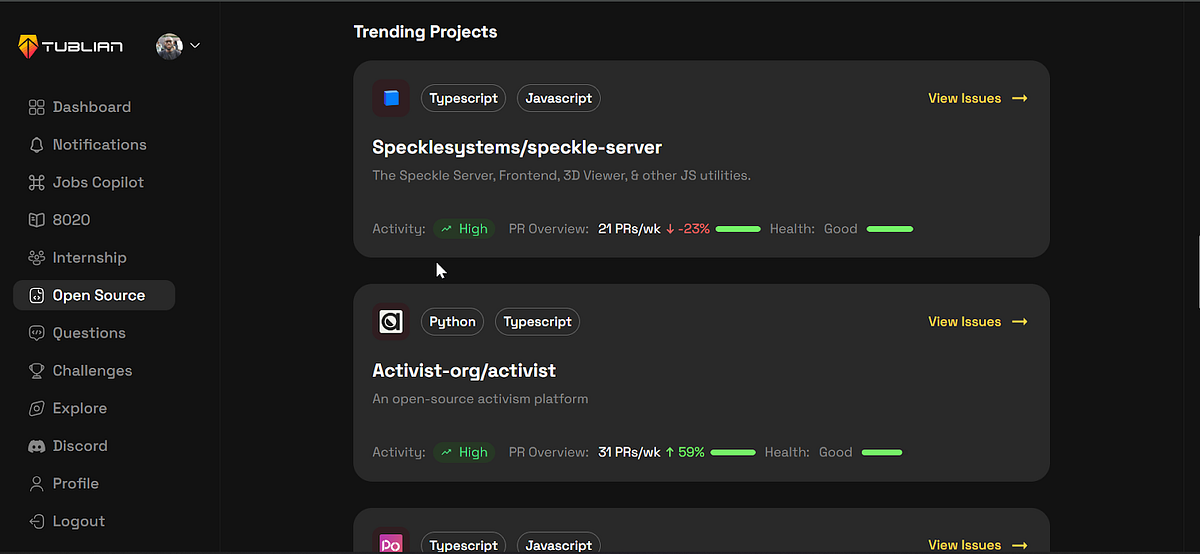Click the Internship people icon
The width and height of the screenshot is (1200, 554).
pyautogui.click(x=36, y=258)
